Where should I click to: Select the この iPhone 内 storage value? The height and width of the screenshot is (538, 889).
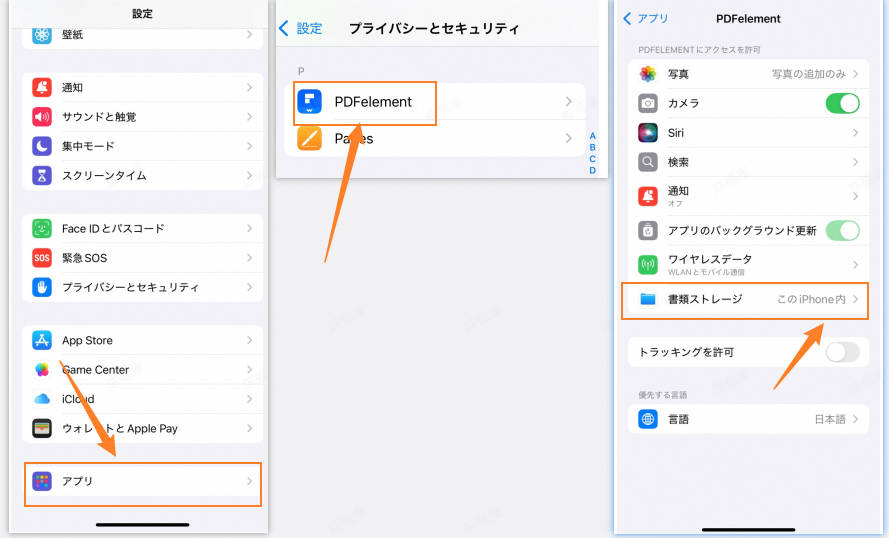coord(811,299)
